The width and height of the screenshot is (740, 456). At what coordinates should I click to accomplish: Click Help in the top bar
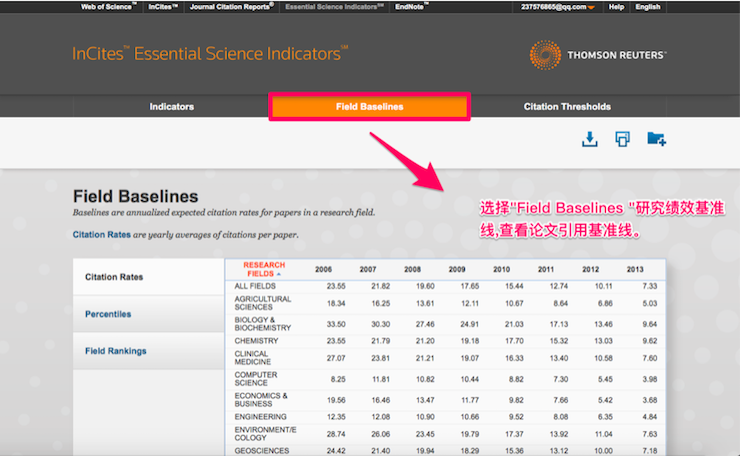(616, 7)
